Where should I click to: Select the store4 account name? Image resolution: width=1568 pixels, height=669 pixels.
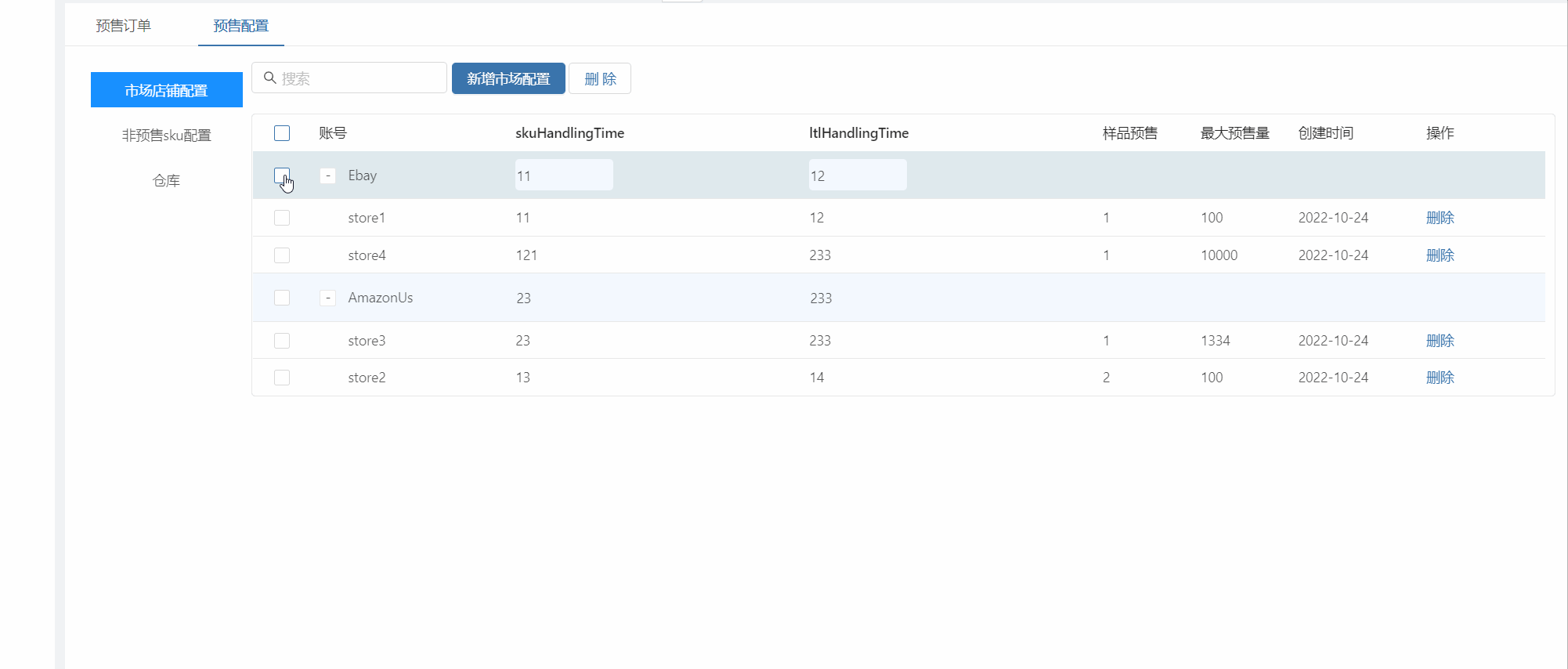point(367,255)
